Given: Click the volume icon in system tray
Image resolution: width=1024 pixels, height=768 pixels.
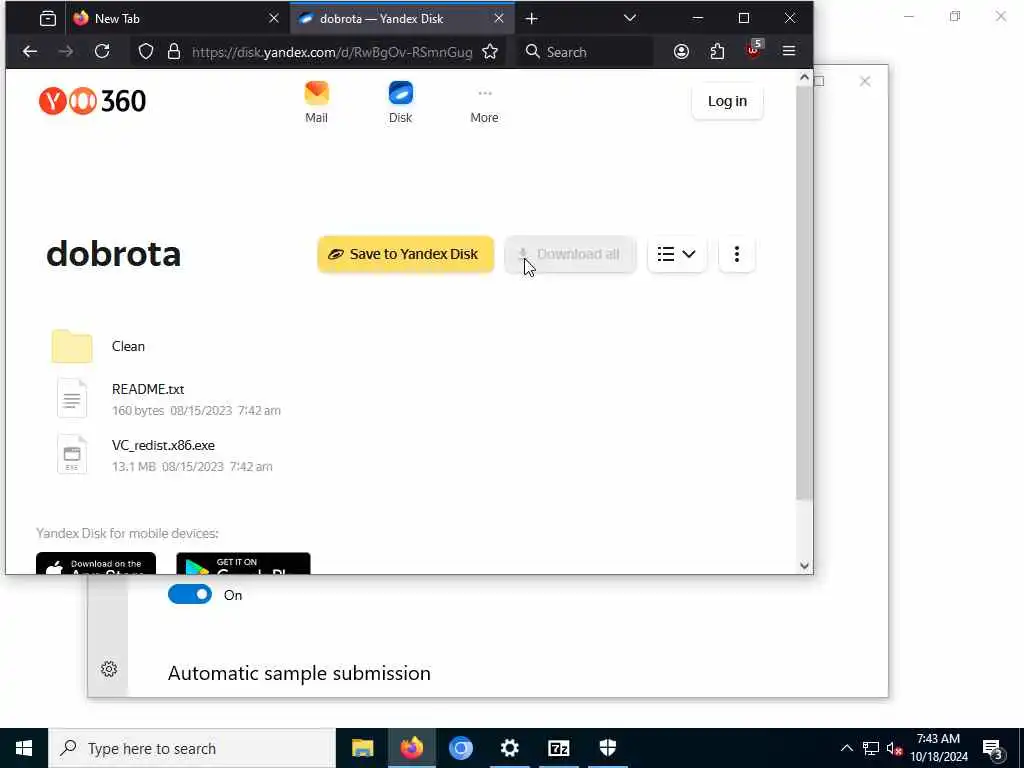Looking at the screenshot, I should [x=895, y=748].
